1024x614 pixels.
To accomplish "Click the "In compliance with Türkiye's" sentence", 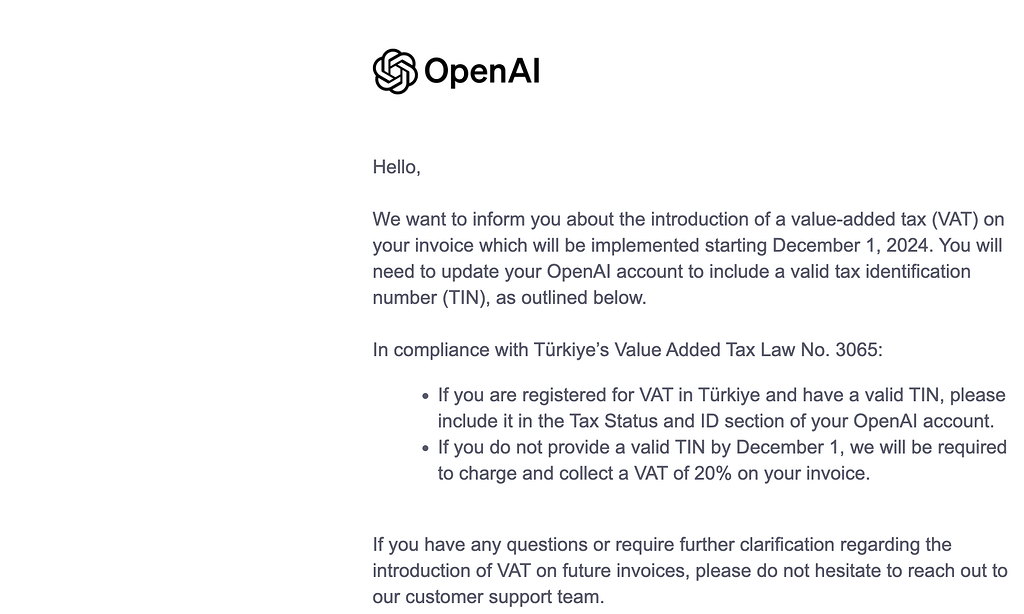I will (490, 350).
